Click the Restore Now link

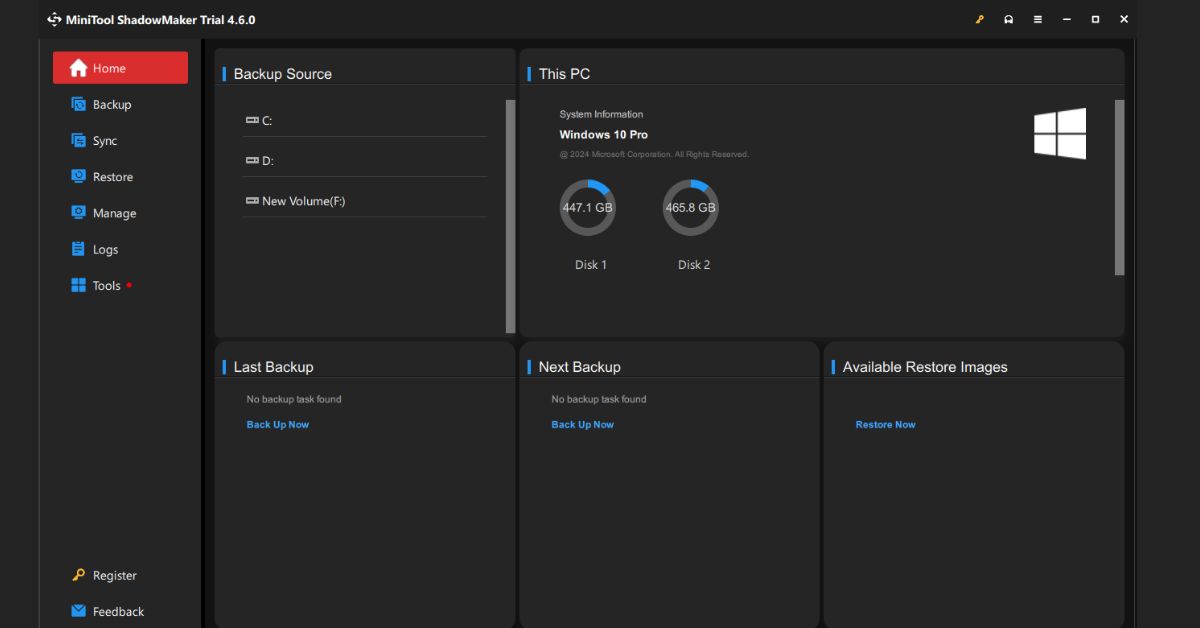click(885, 425)
